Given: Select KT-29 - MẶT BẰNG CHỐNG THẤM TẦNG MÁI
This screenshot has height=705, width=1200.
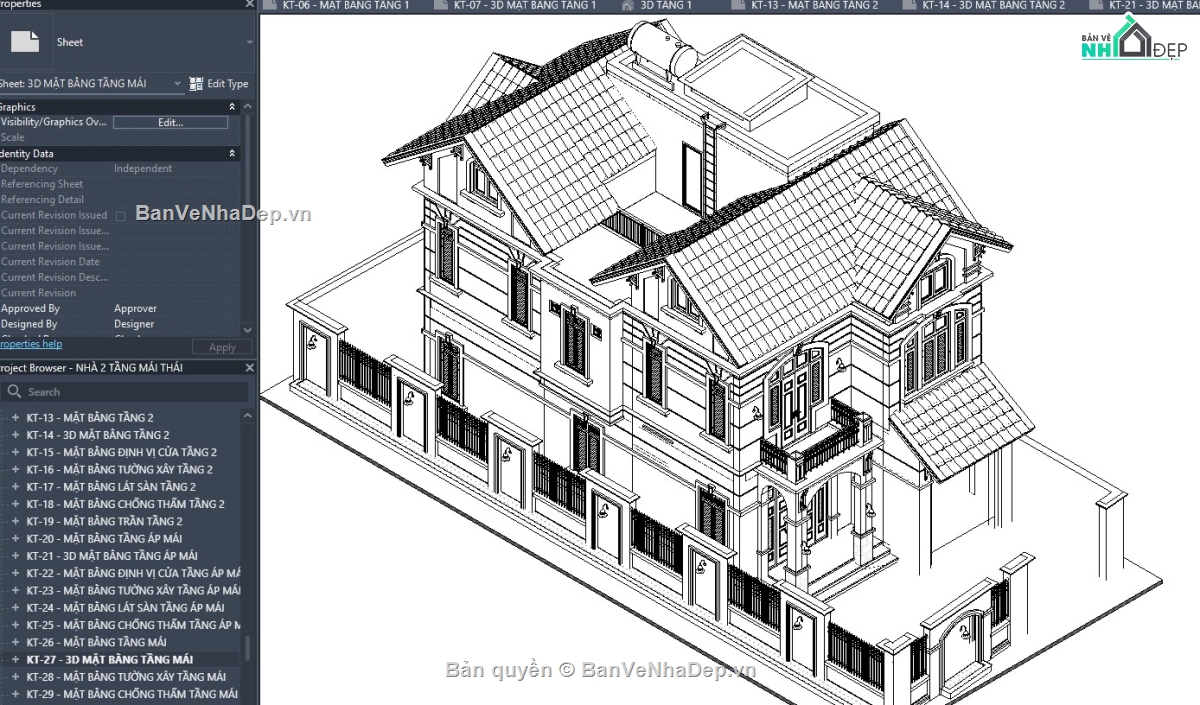Looking at the screenshot, I should click(x=132, y=694).
